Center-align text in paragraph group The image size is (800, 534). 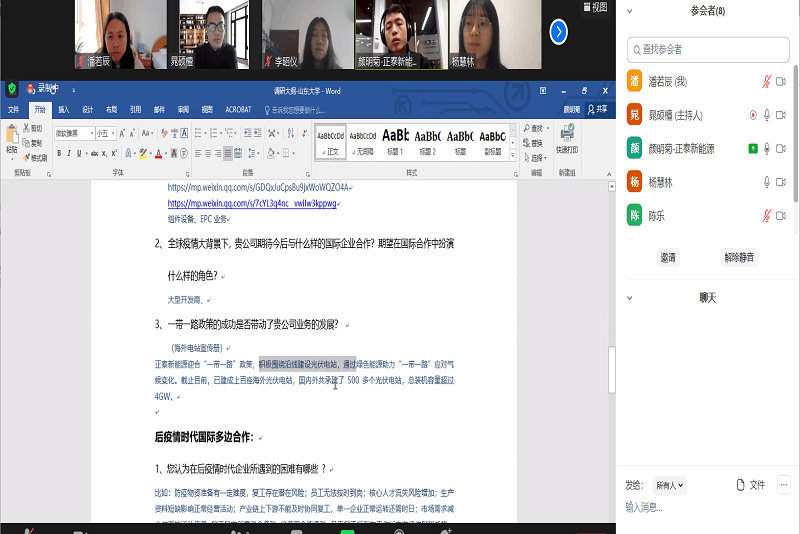point(208,153)
